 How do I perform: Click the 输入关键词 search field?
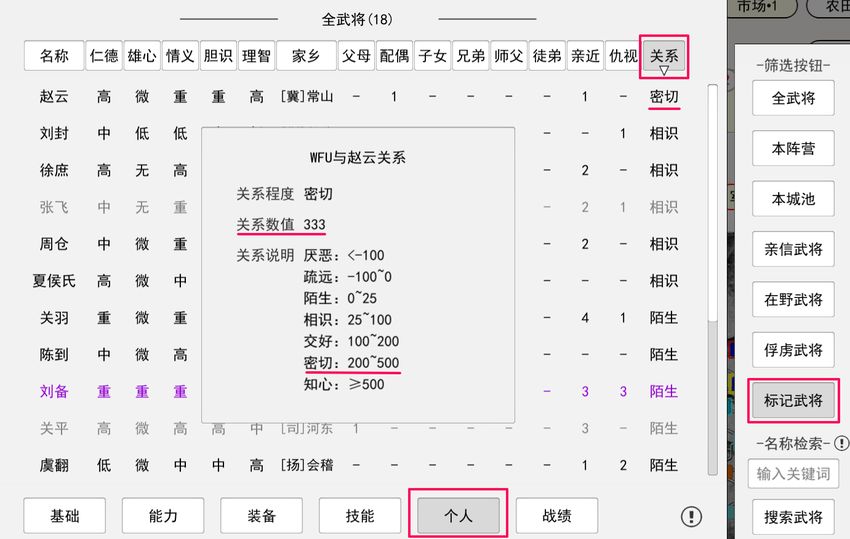point(793,474)
